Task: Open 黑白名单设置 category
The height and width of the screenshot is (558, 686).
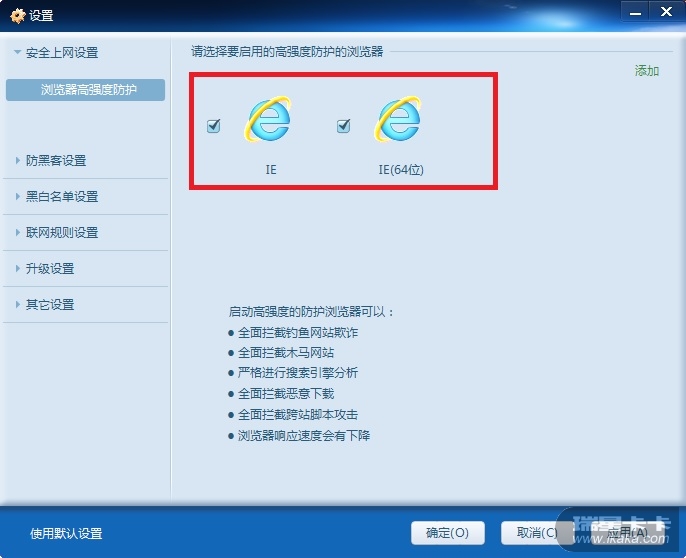Action: [x=62, y=197]
